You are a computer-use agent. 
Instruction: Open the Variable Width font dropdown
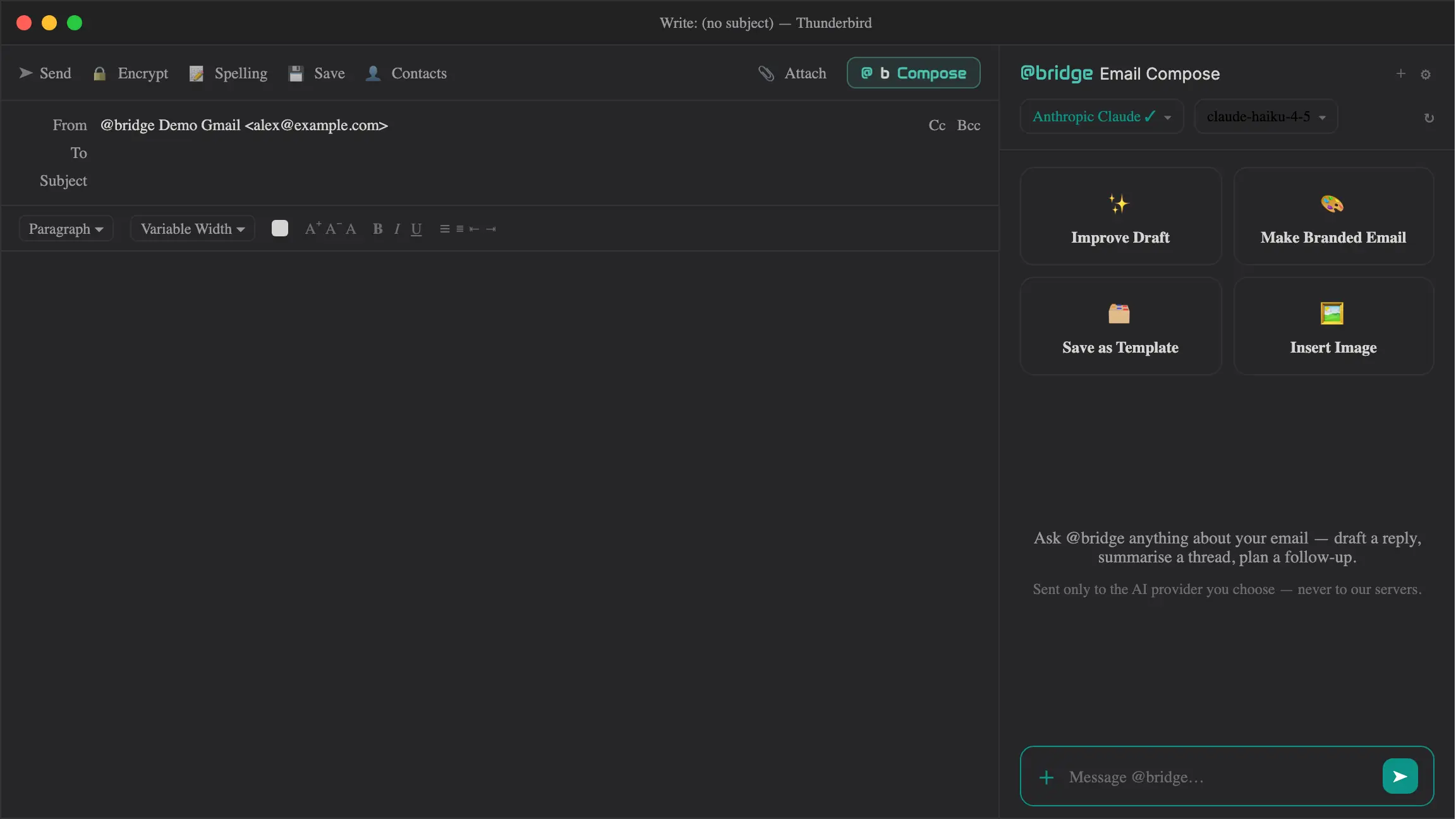(x=192, y=229)
